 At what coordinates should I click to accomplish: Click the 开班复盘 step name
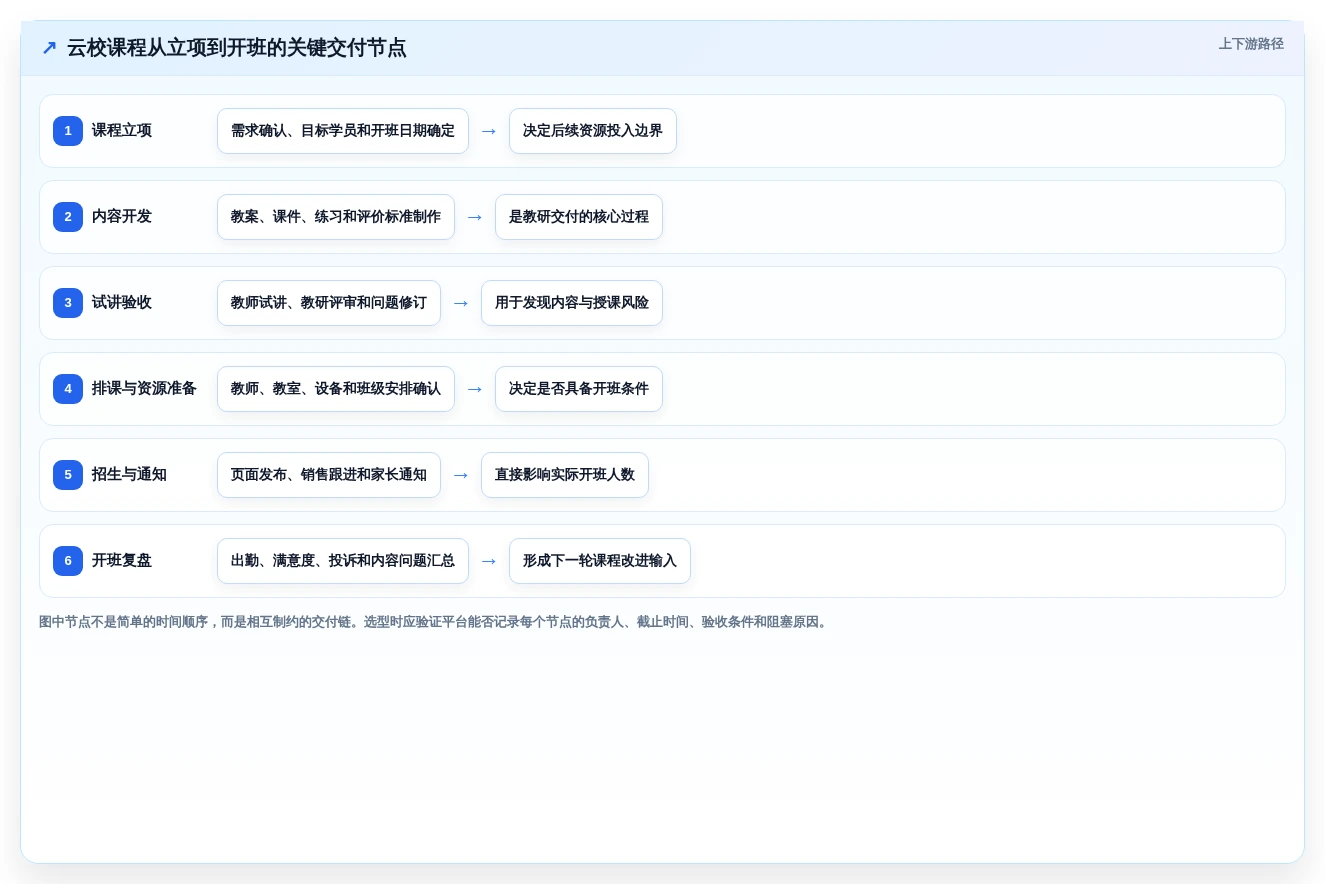122,561
